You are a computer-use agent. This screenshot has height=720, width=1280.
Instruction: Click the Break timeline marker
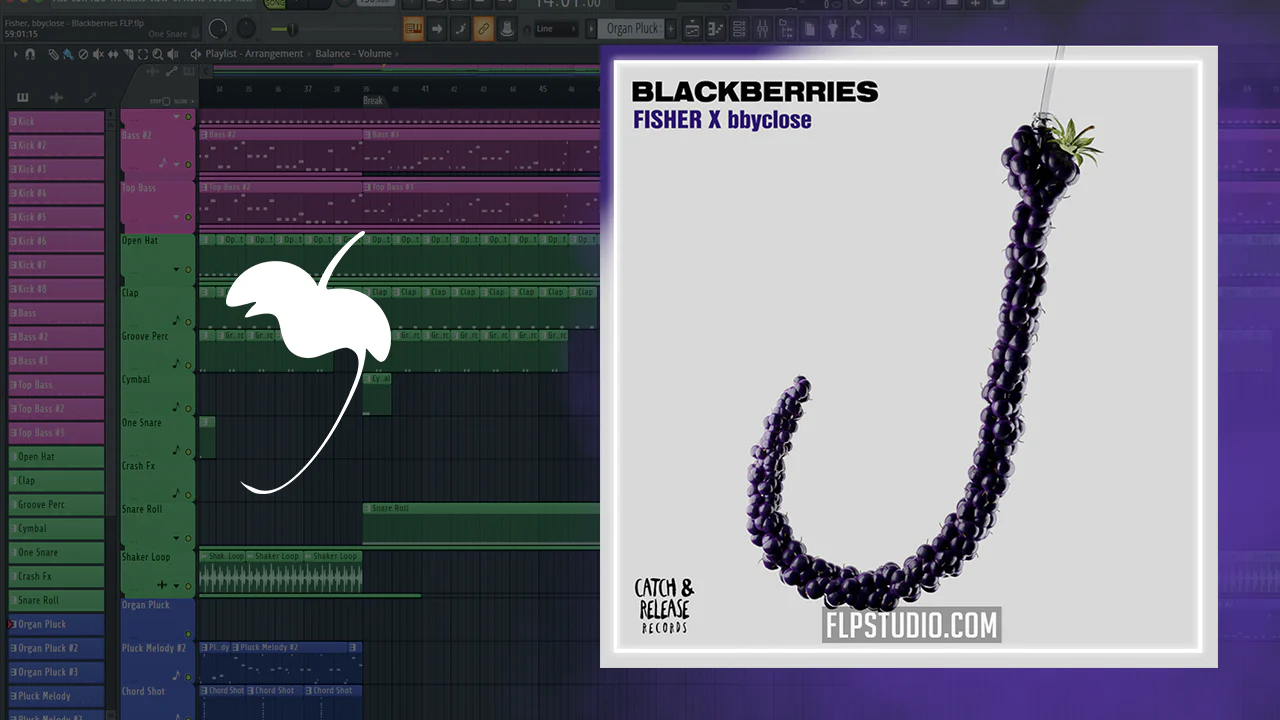point(373,101)
